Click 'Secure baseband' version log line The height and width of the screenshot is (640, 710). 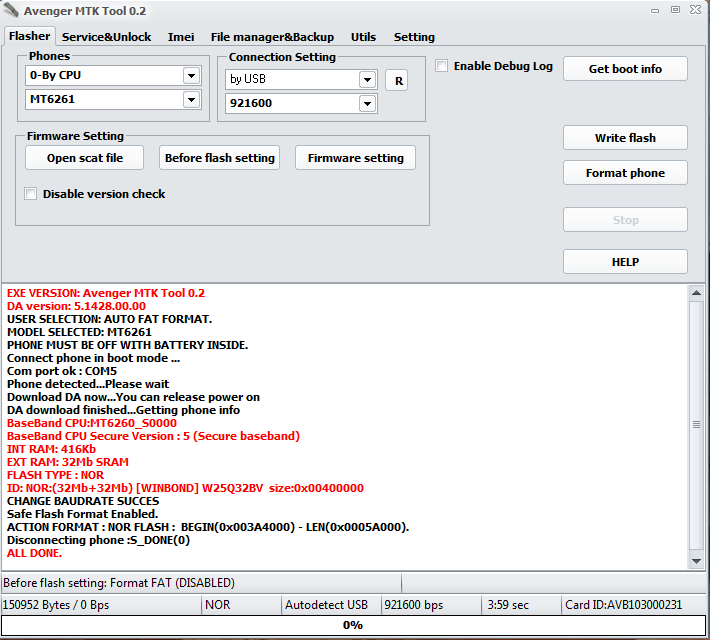point(154,436)
